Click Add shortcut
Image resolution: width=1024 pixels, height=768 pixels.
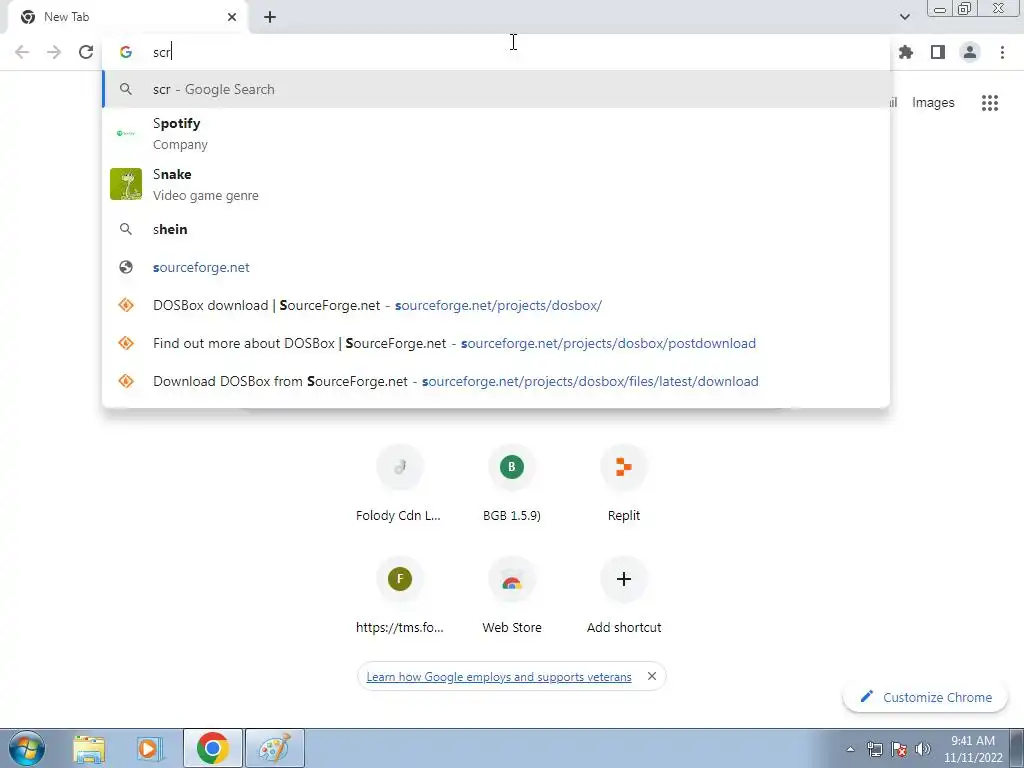624,596
